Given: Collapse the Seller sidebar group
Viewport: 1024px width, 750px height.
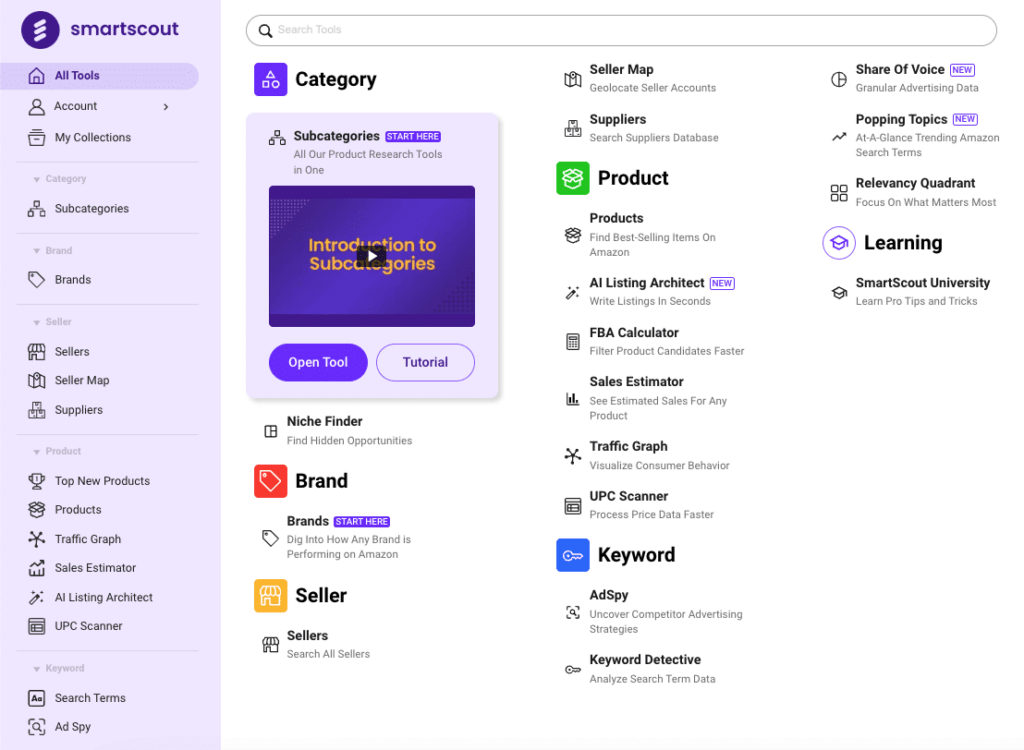Looking at the screenshot, I should pos(37,322).
